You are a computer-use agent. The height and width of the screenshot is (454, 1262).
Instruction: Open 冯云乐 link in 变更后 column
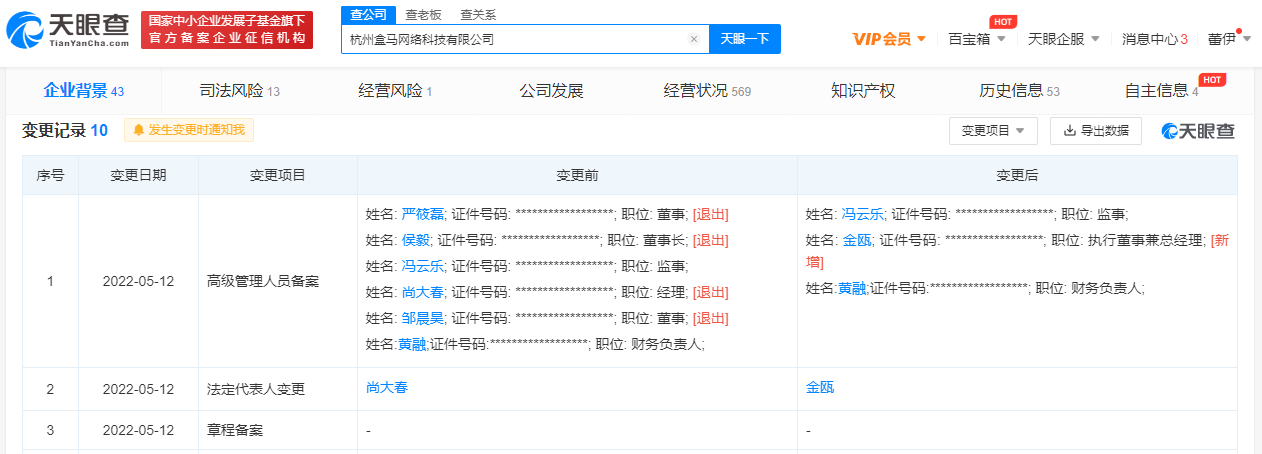tap(862, 214)
